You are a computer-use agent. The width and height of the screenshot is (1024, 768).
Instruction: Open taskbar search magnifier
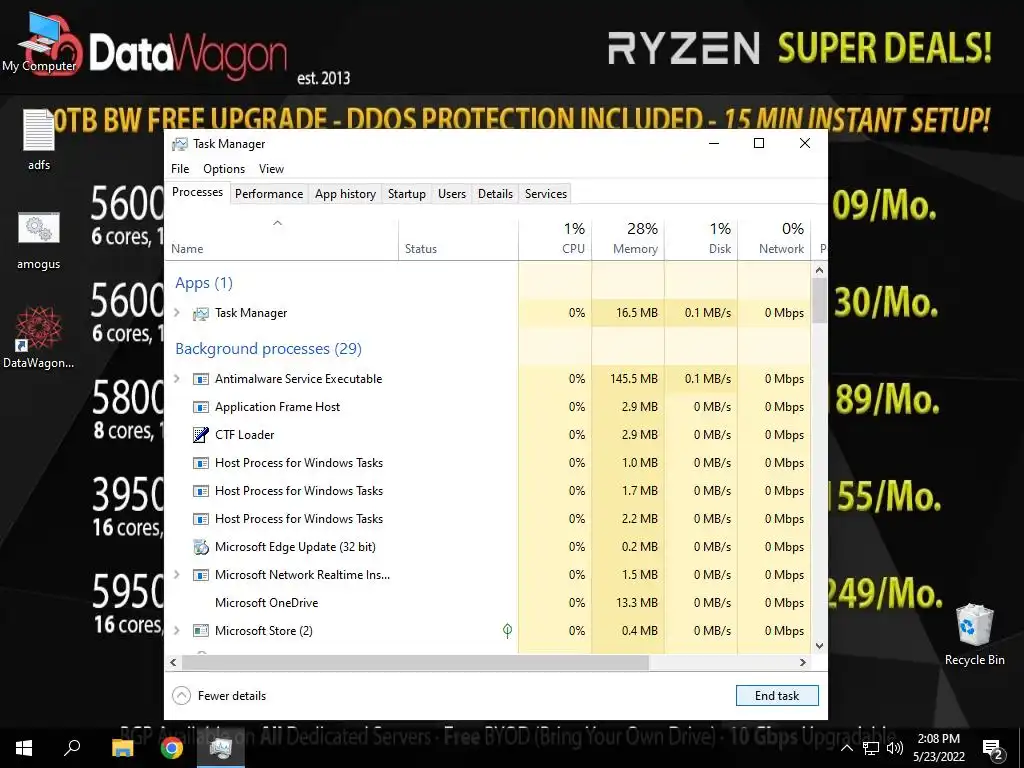coord(72,748)
